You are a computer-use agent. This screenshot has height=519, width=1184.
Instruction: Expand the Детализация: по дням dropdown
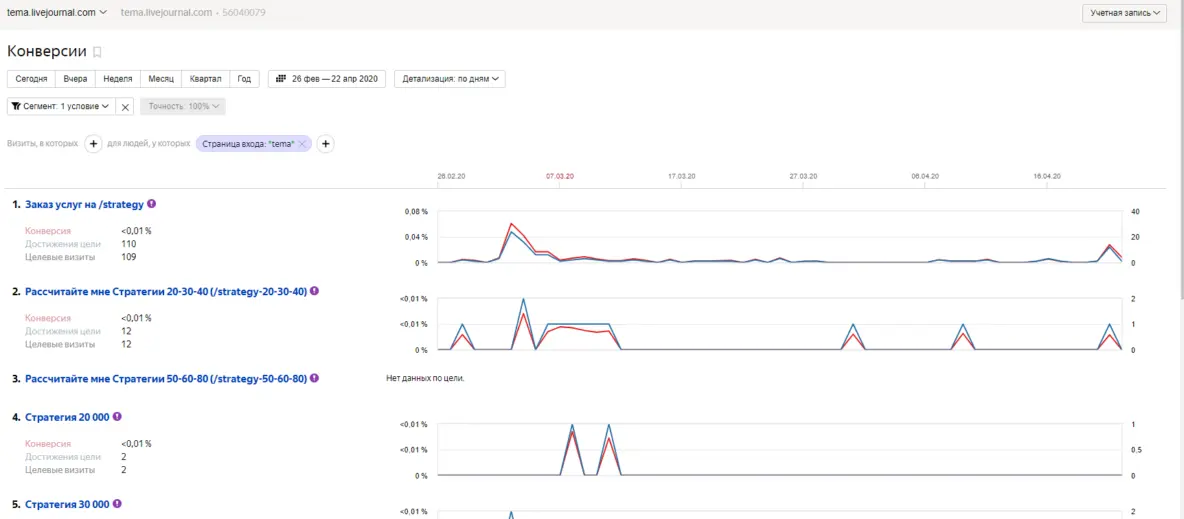(449, 79)
